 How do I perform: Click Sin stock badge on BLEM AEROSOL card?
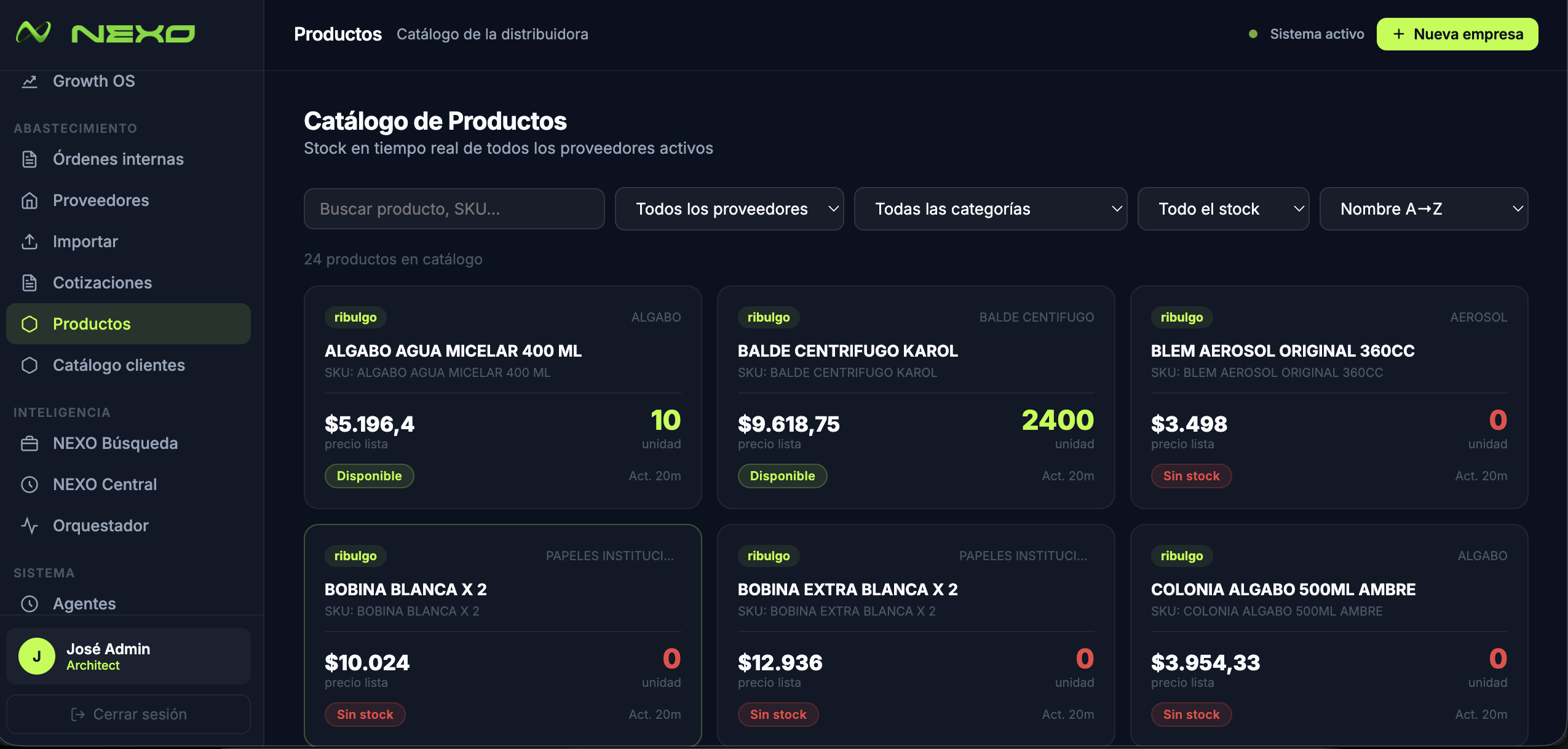[x=1192, y=476]
